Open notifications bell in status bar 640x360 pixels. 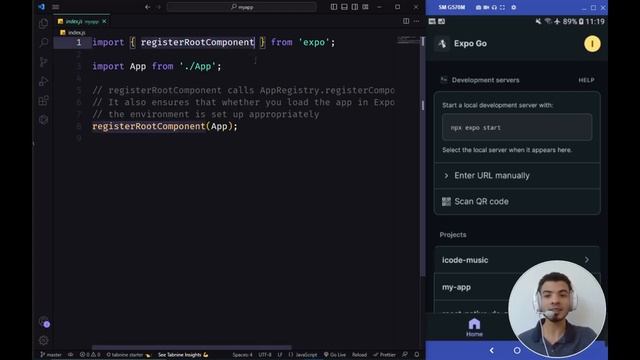(417, 355)
